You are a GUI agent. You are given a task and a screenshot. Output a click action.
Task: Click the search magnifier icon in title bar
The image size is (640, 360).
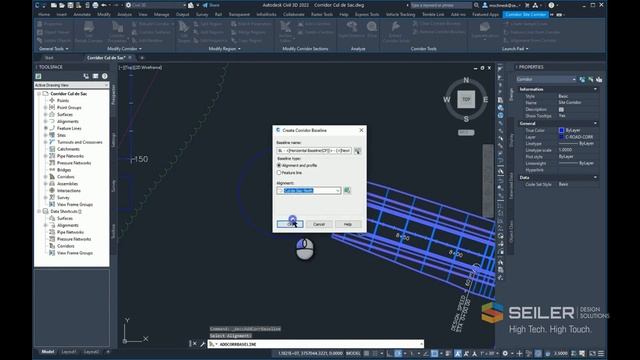[476, 5]
